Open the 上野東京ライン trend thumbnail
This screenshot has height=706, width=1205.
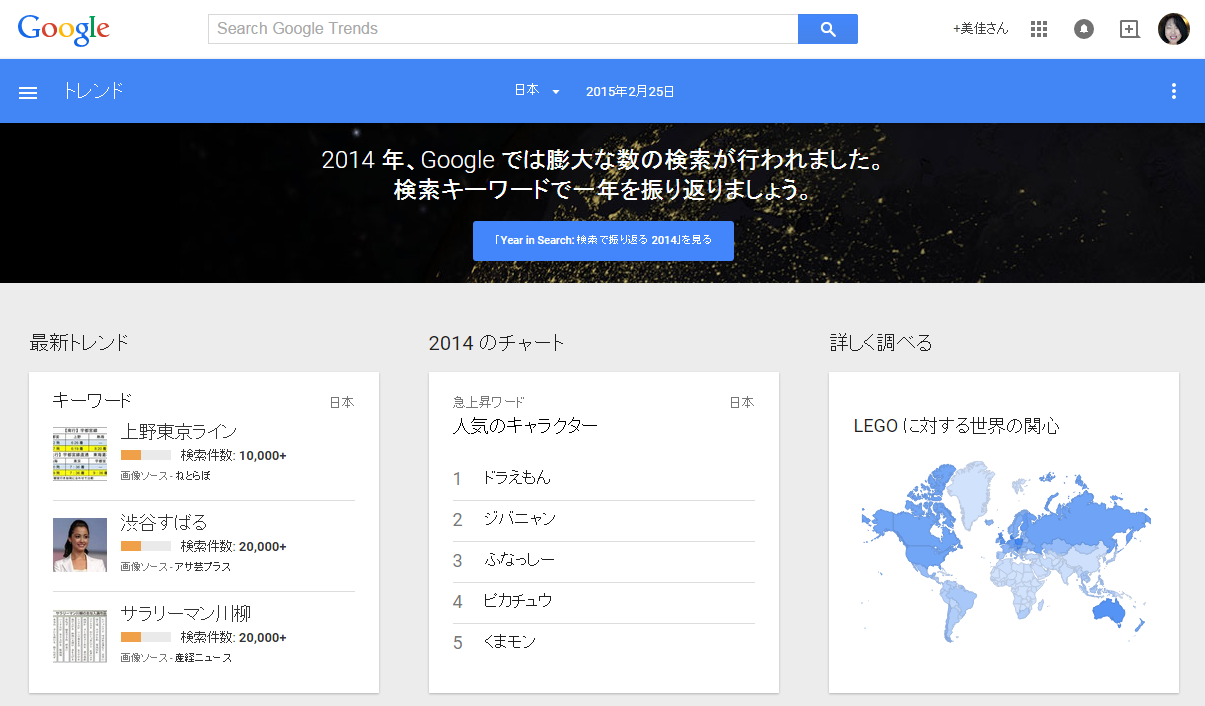79,453
